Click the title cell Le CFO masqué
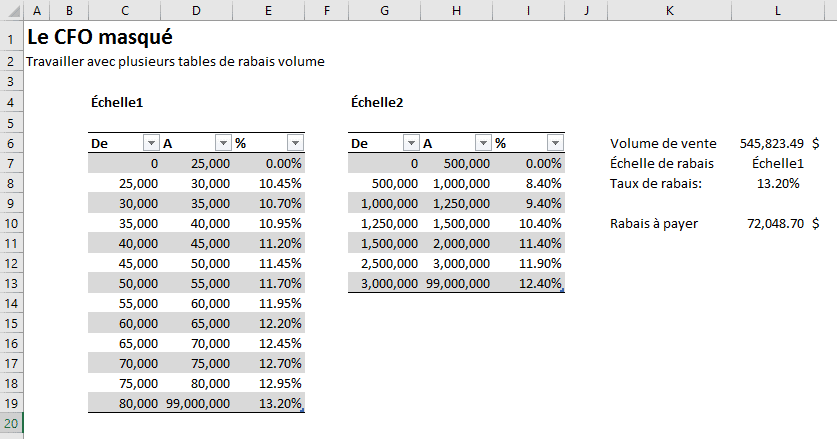 click(x=100, y=38)
